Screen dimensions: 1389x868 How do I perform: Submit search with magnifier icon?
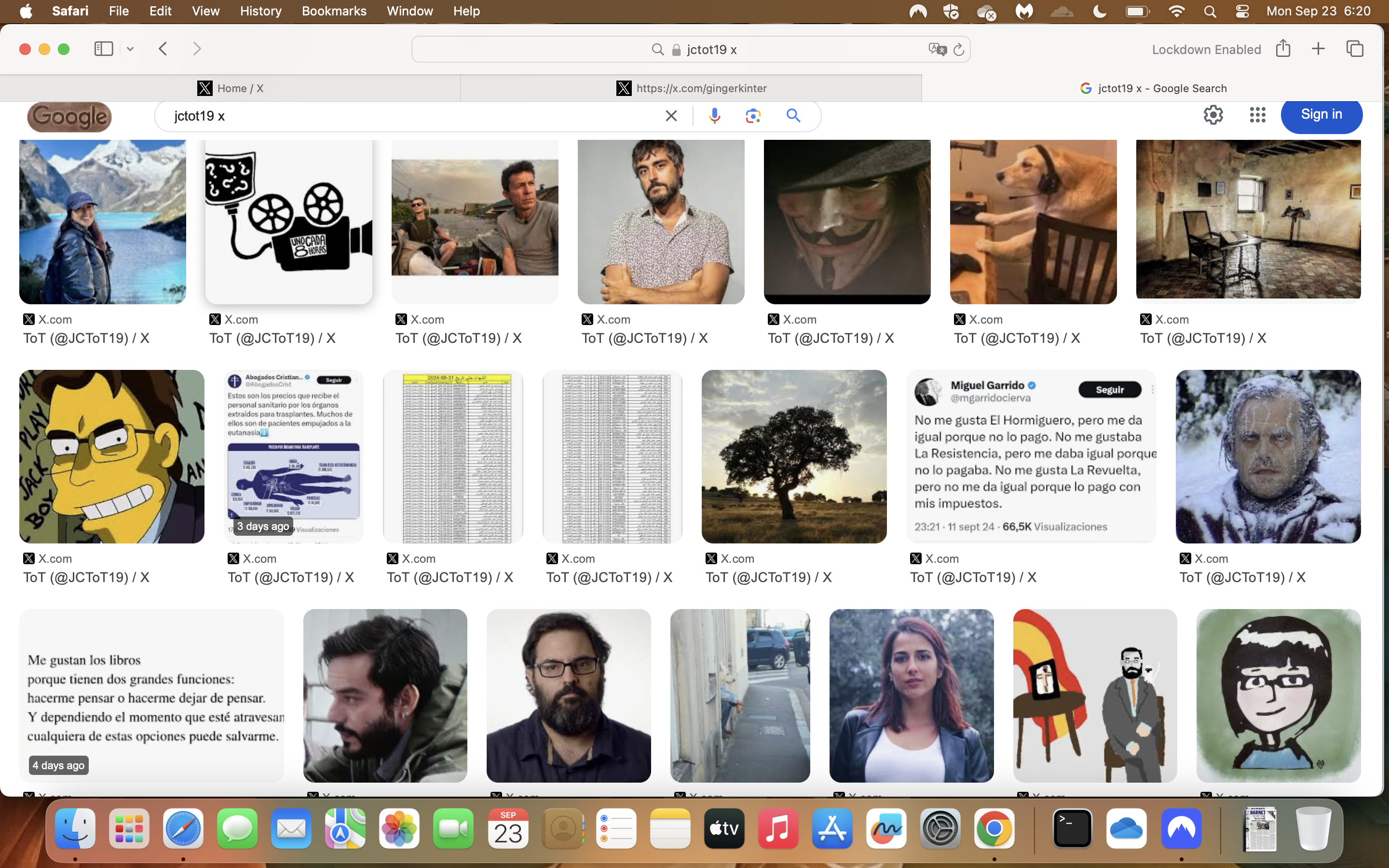click(793, 116)
